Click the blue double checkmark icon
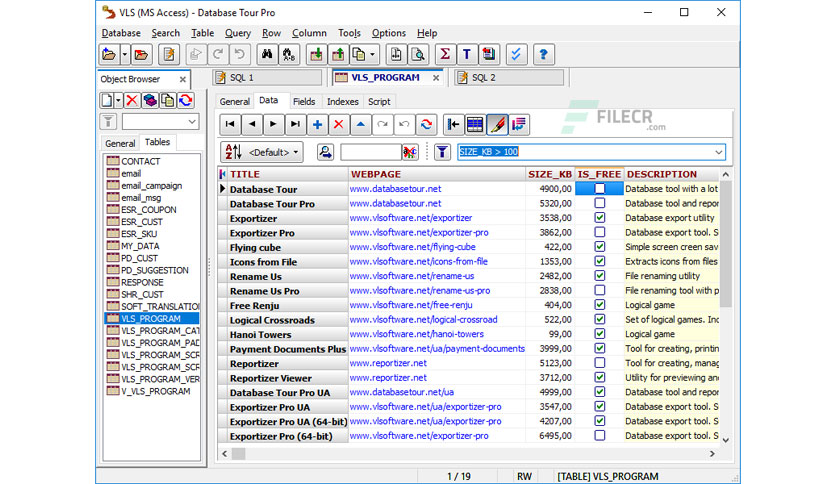 coord(516,54)
